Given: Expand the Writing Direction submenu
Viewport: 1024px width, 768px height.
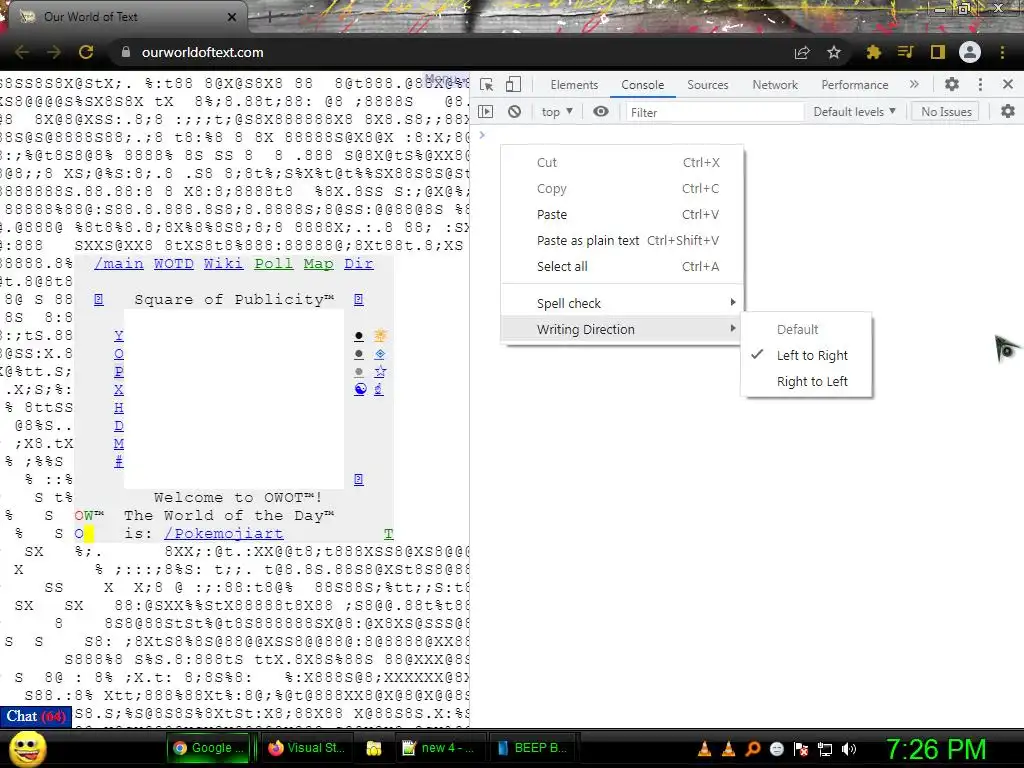Looking at the screenshot, I should [x=622, y=329].
